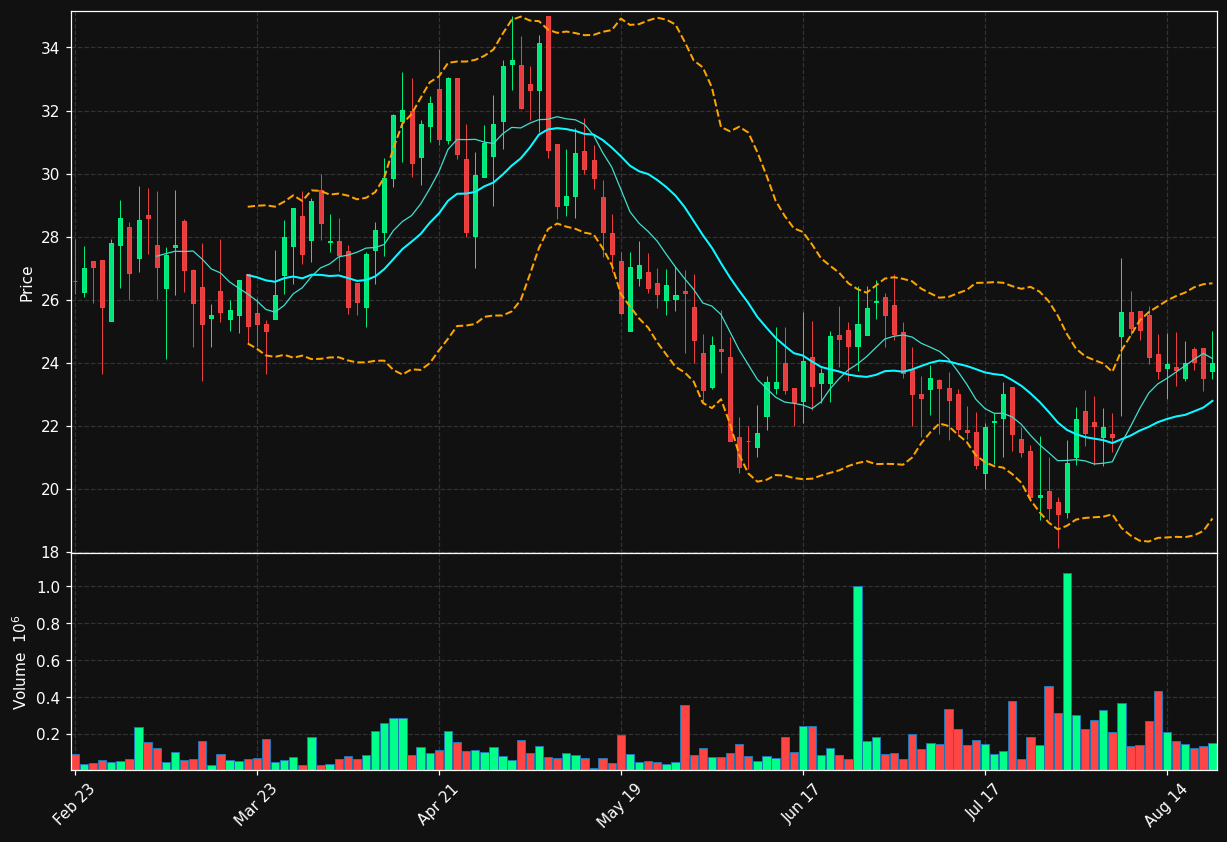Image resolution: width=1227 pixels, height=842 pixels.
Task: Select the price tick label "26"
Action: pos(50,300)
